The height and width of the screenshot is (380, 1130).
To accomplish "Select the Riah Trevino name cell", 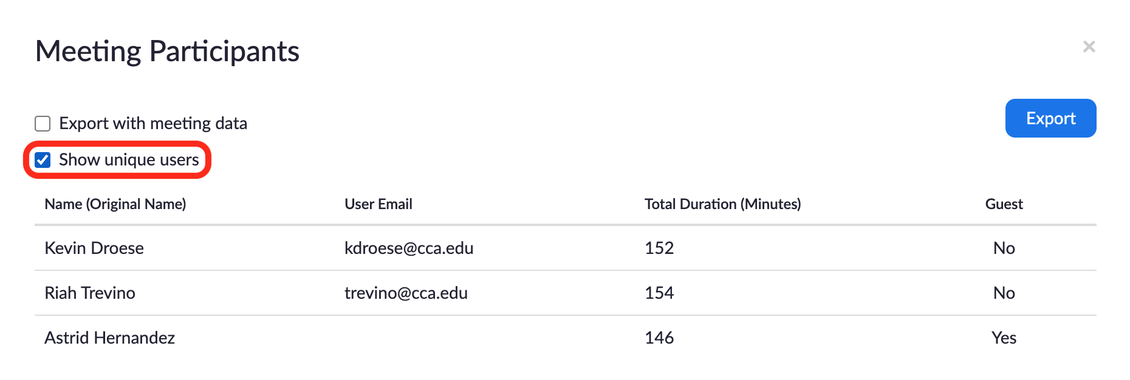I will 89,293.
